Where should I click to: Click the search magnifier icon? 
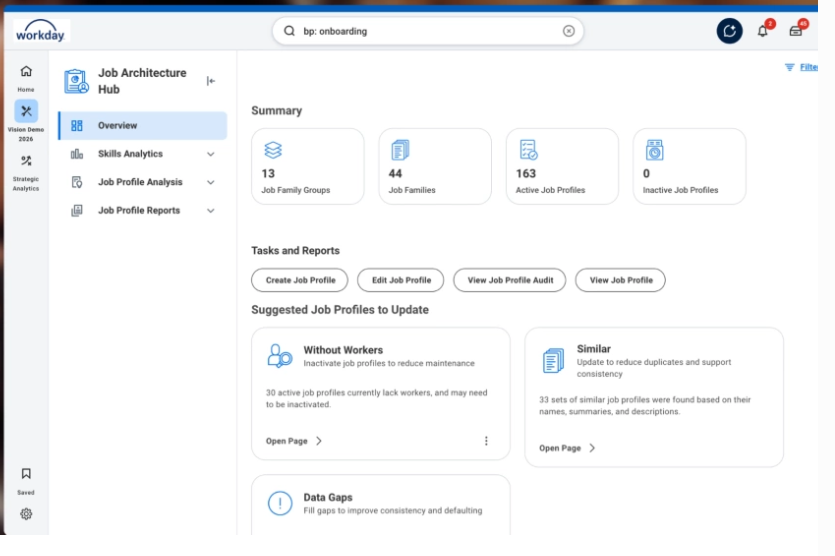click(x=289, y=31)
